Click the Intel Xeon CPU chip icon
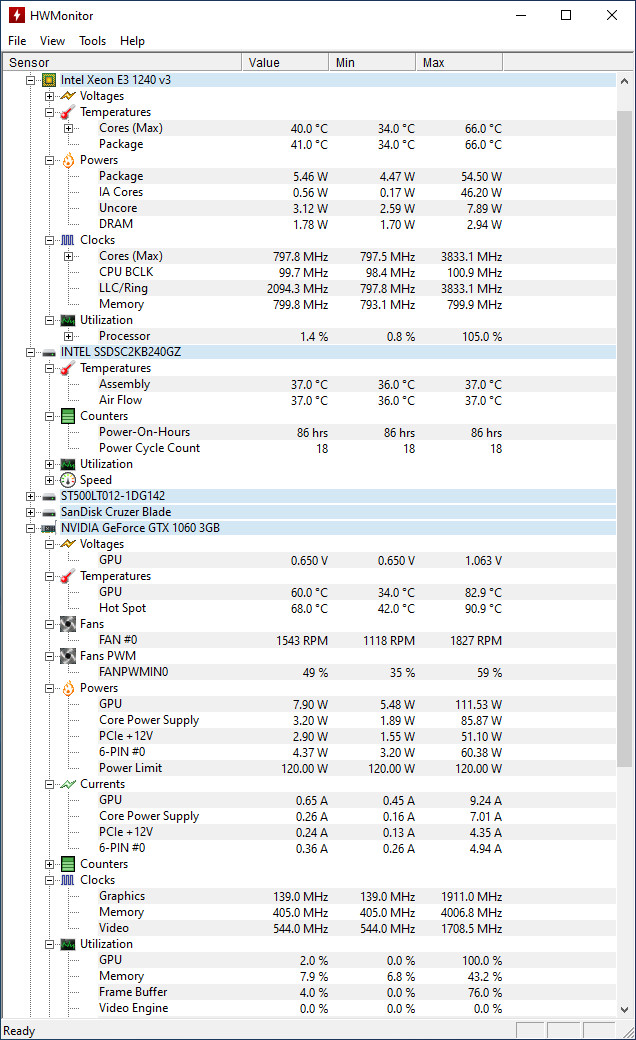Screen dimensions: 636x1040 pyautogui.click(x=49, y=80)
